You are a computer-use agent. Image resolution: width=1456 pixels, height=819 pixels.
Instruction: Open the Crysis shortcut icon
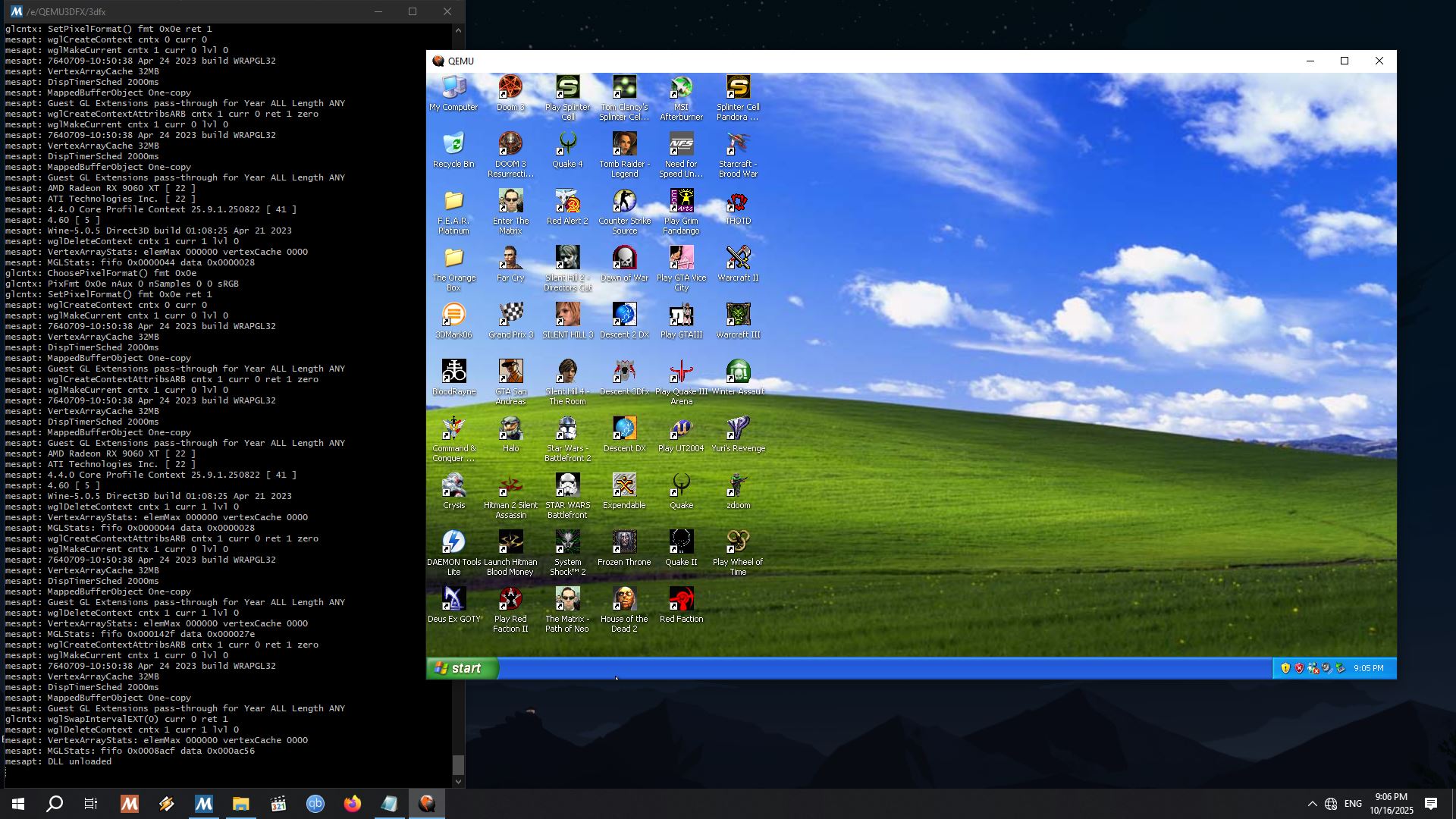click(453, 486)
